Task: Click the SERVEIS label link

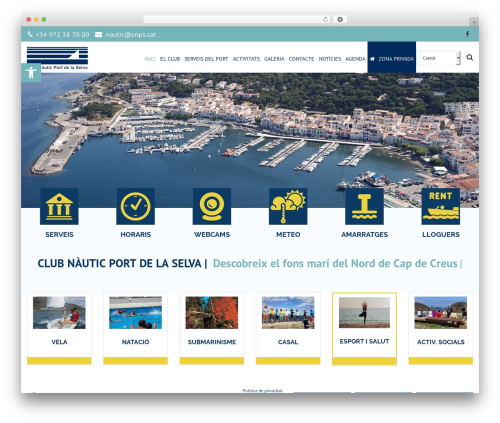Action: pos(59,234)
